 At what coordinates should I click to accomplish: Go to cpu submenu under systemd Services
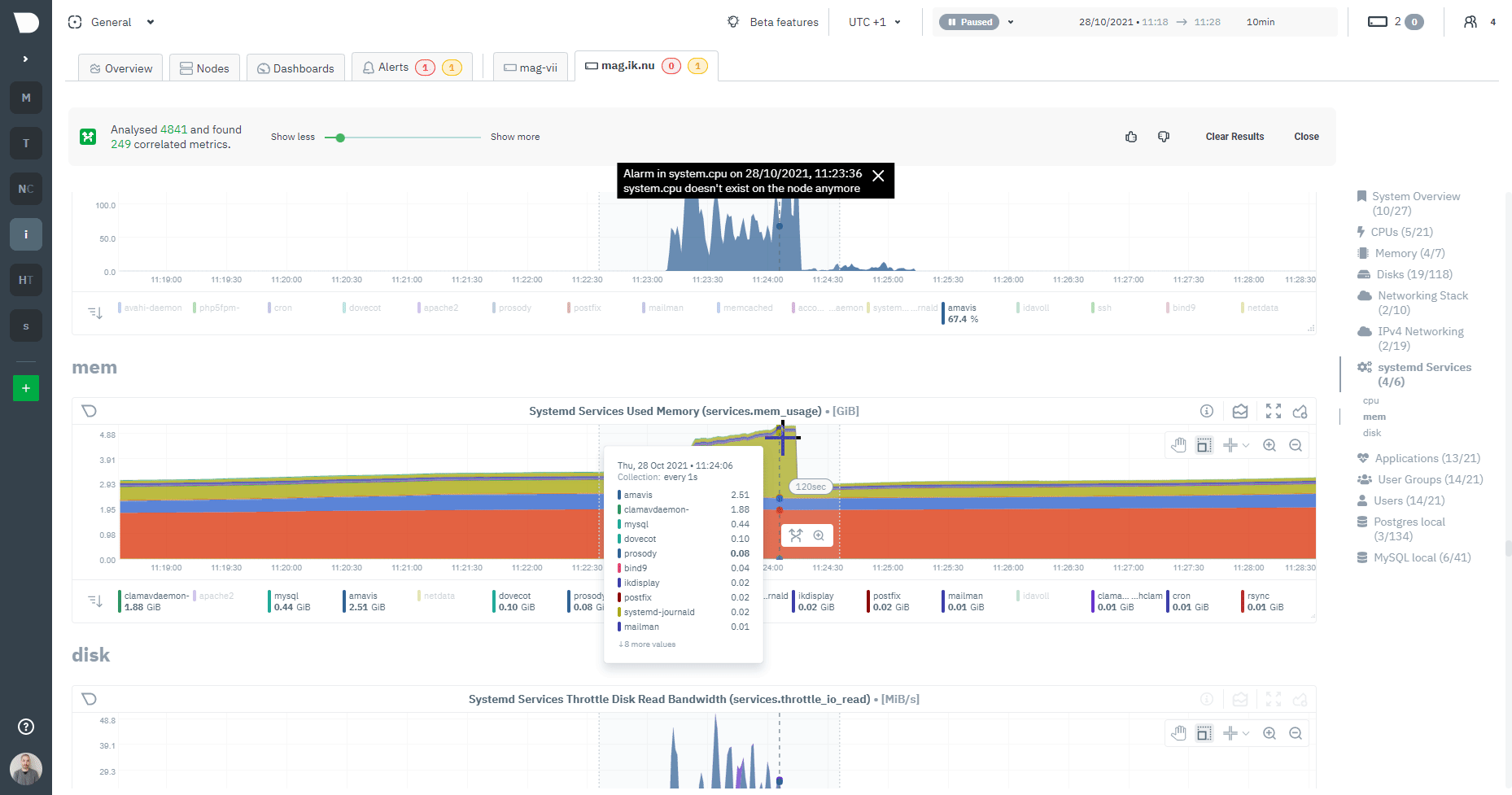[x=1371, y=400]
